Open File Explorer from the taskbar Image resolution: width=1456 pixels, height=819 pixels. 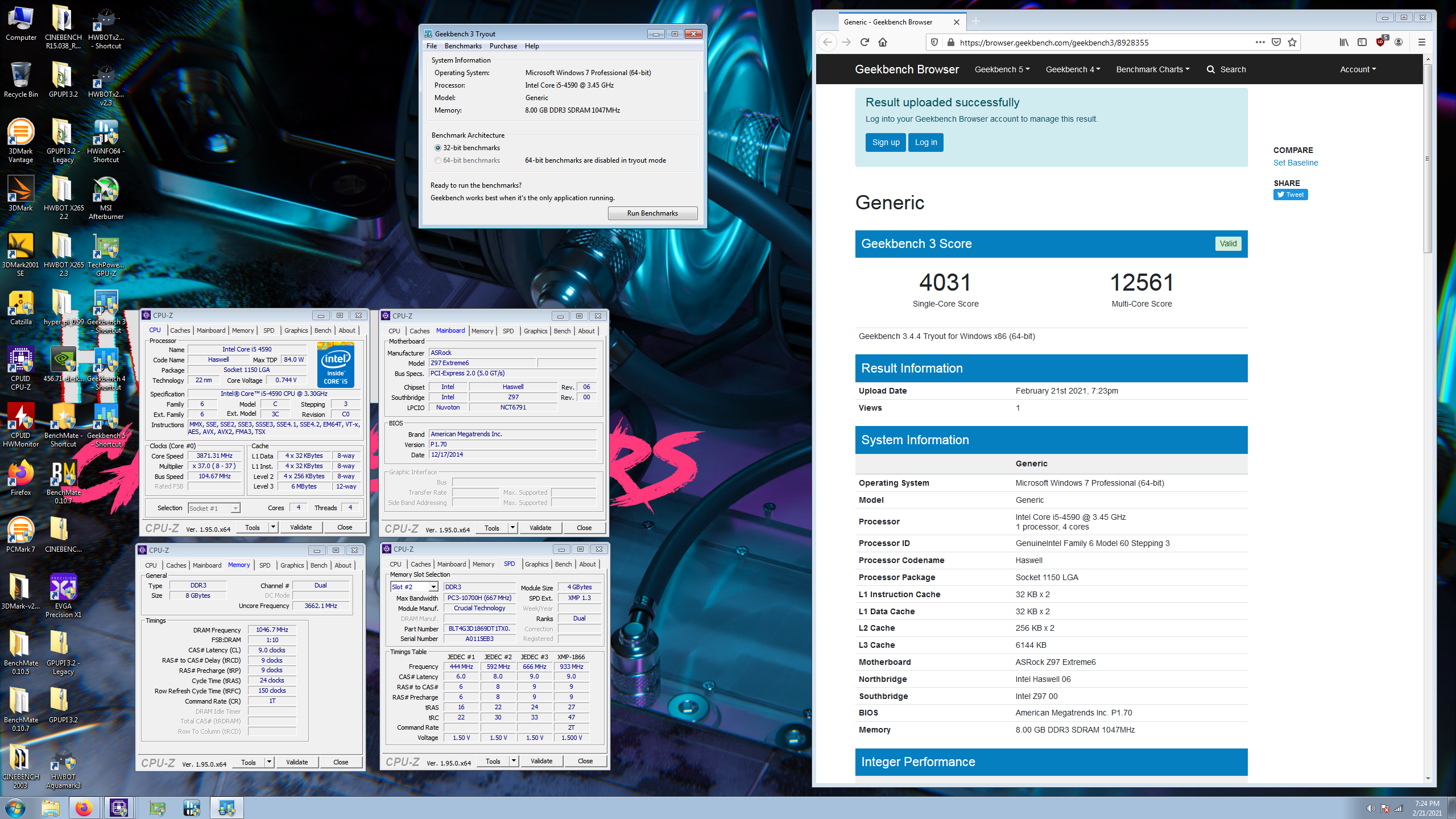tap(51, 808)
